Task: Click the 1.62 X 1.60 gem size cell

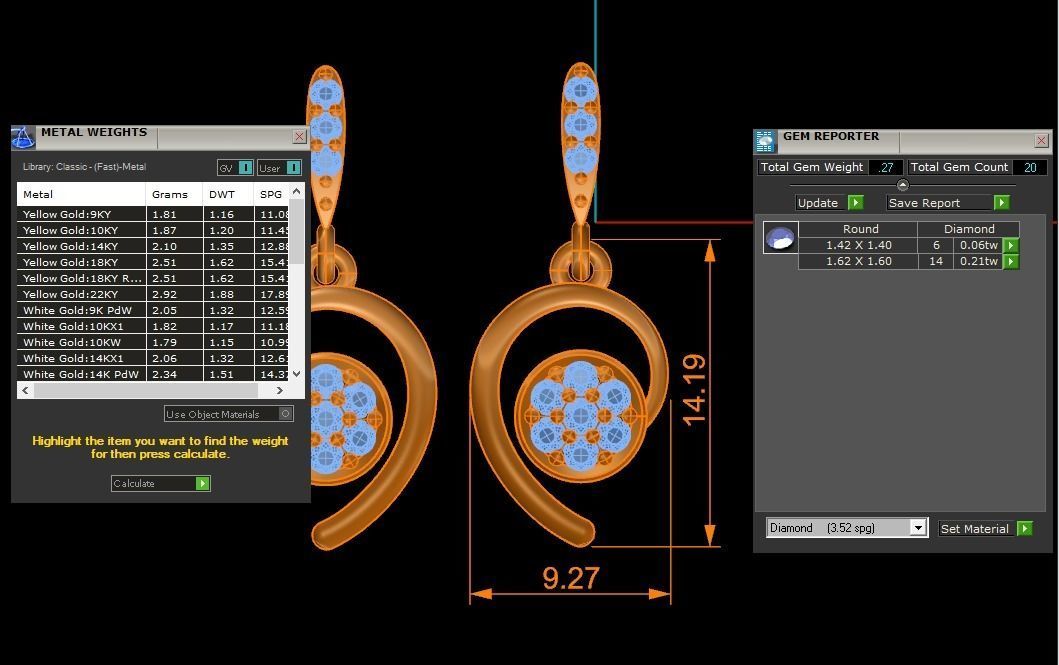Action: click(858, 261)
